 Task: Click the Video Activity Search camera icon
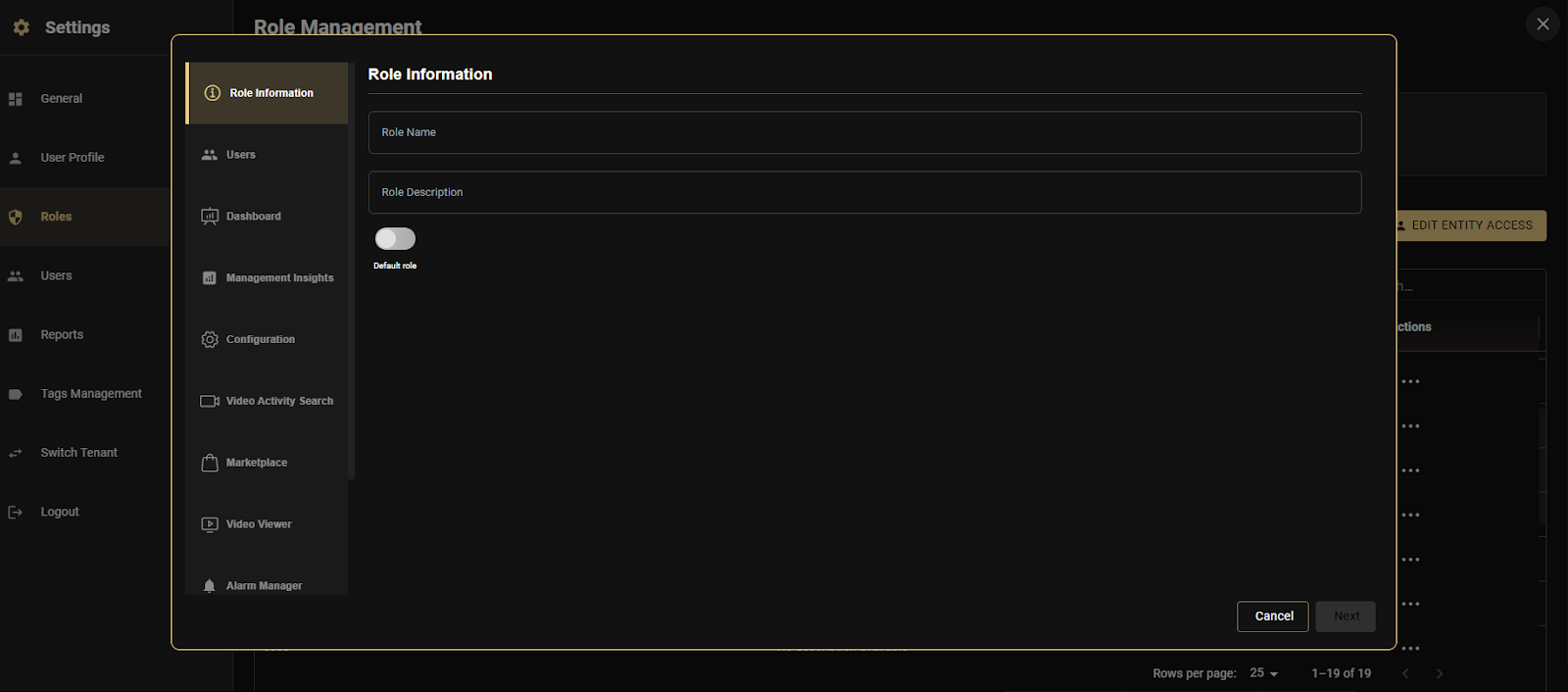coord(210,401)
